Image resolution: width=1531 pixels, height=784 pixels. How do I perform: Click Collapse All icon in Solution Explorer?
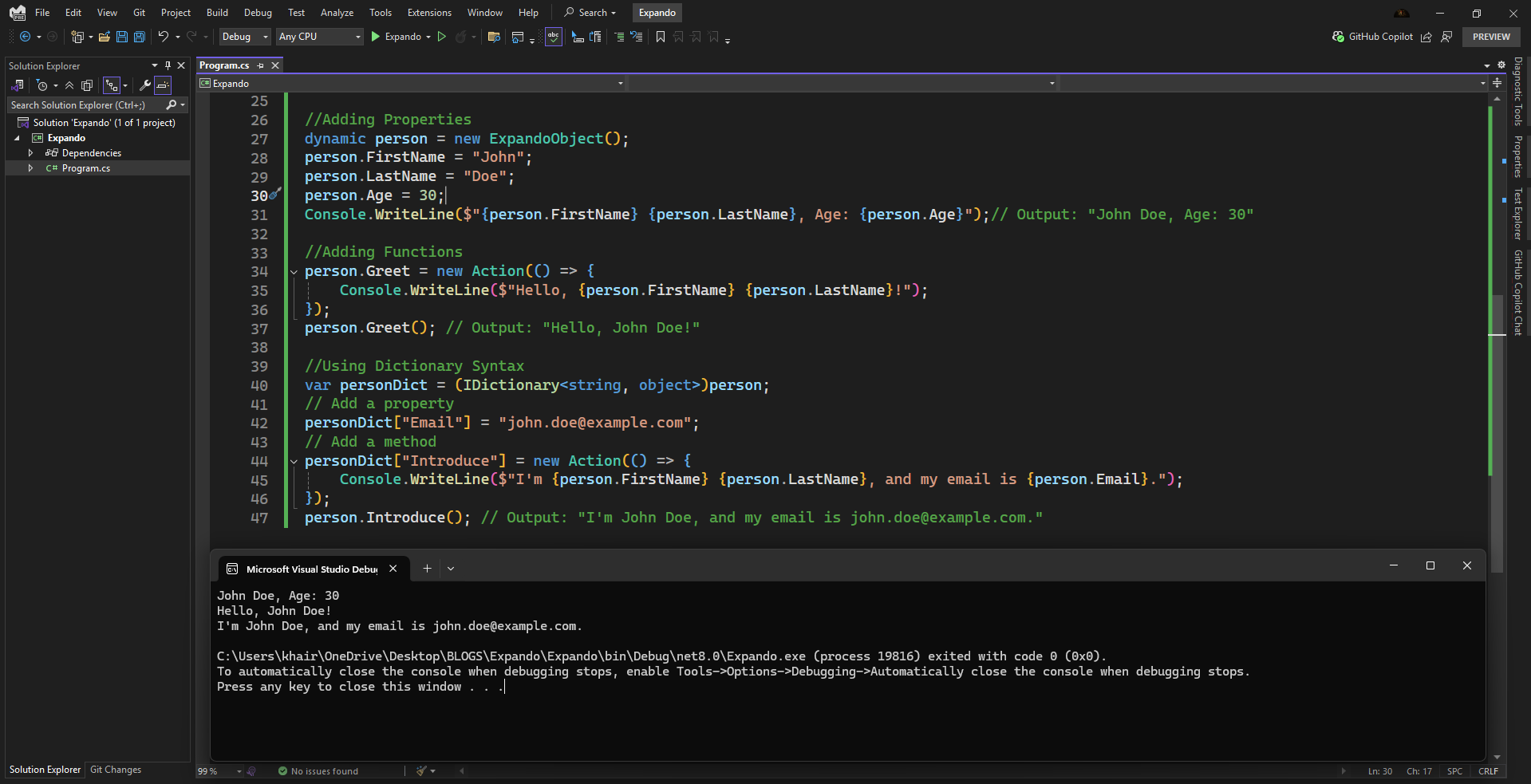click(69, 85)
